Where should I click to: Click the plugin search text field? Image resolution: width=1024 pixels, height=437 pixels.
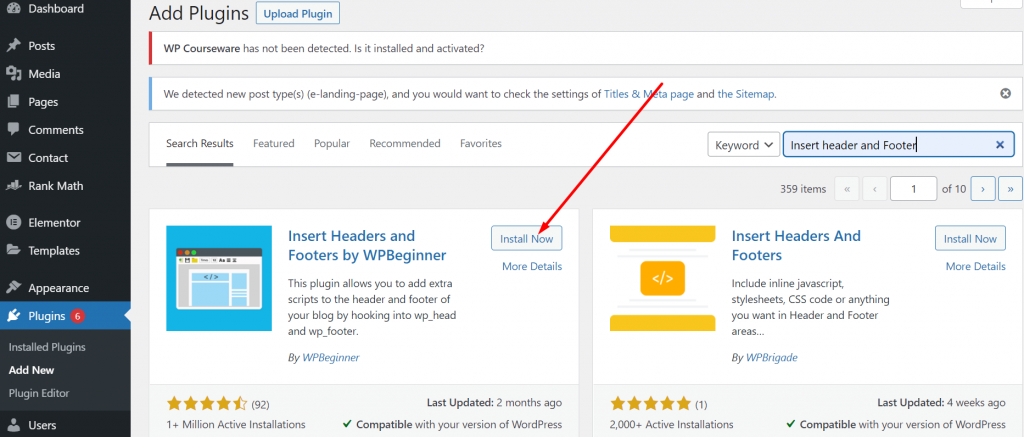[898, 145]
